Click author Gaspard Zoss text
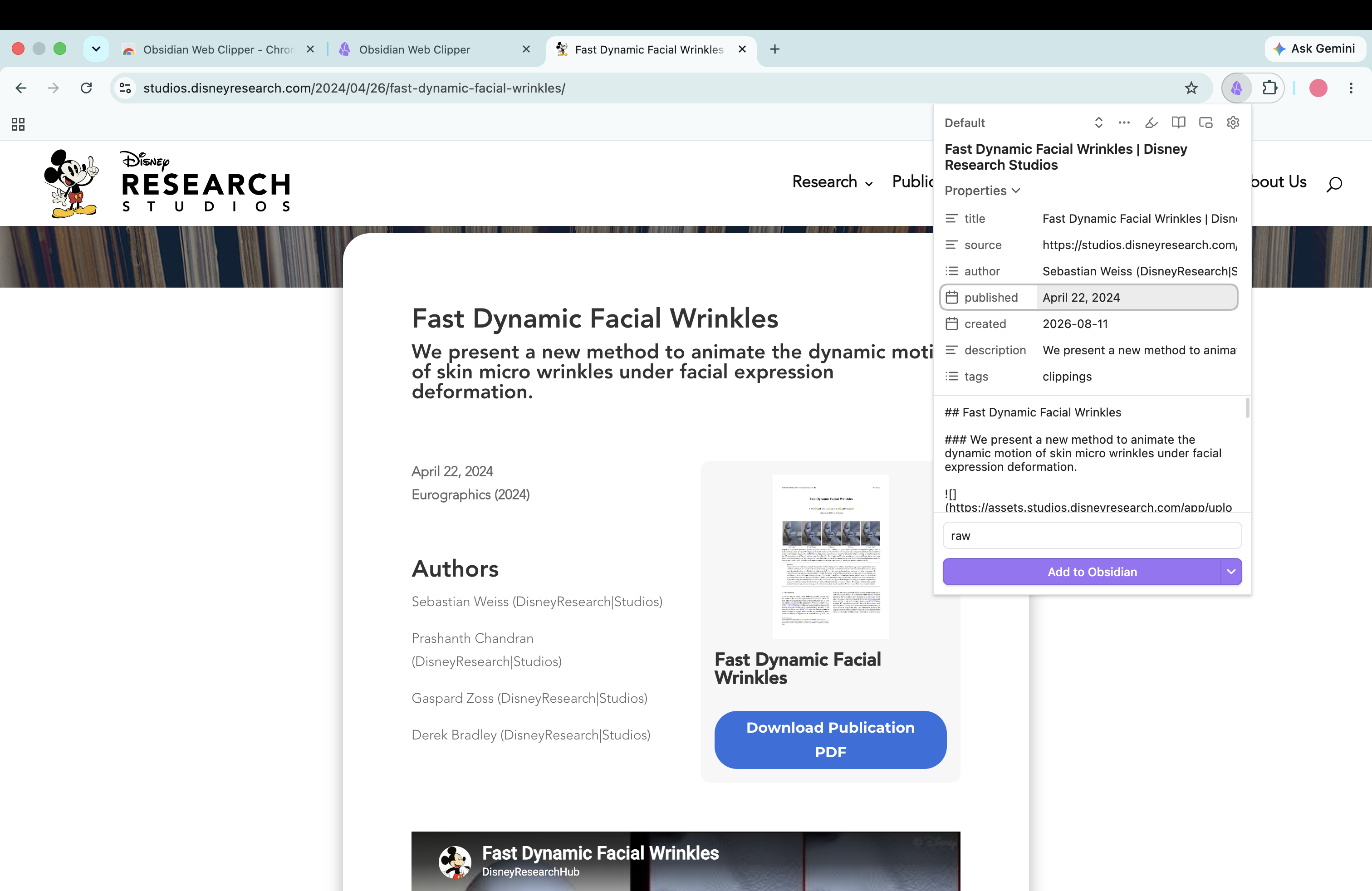Viewport: 1372px width, 891px height. (x=529, y=698)
